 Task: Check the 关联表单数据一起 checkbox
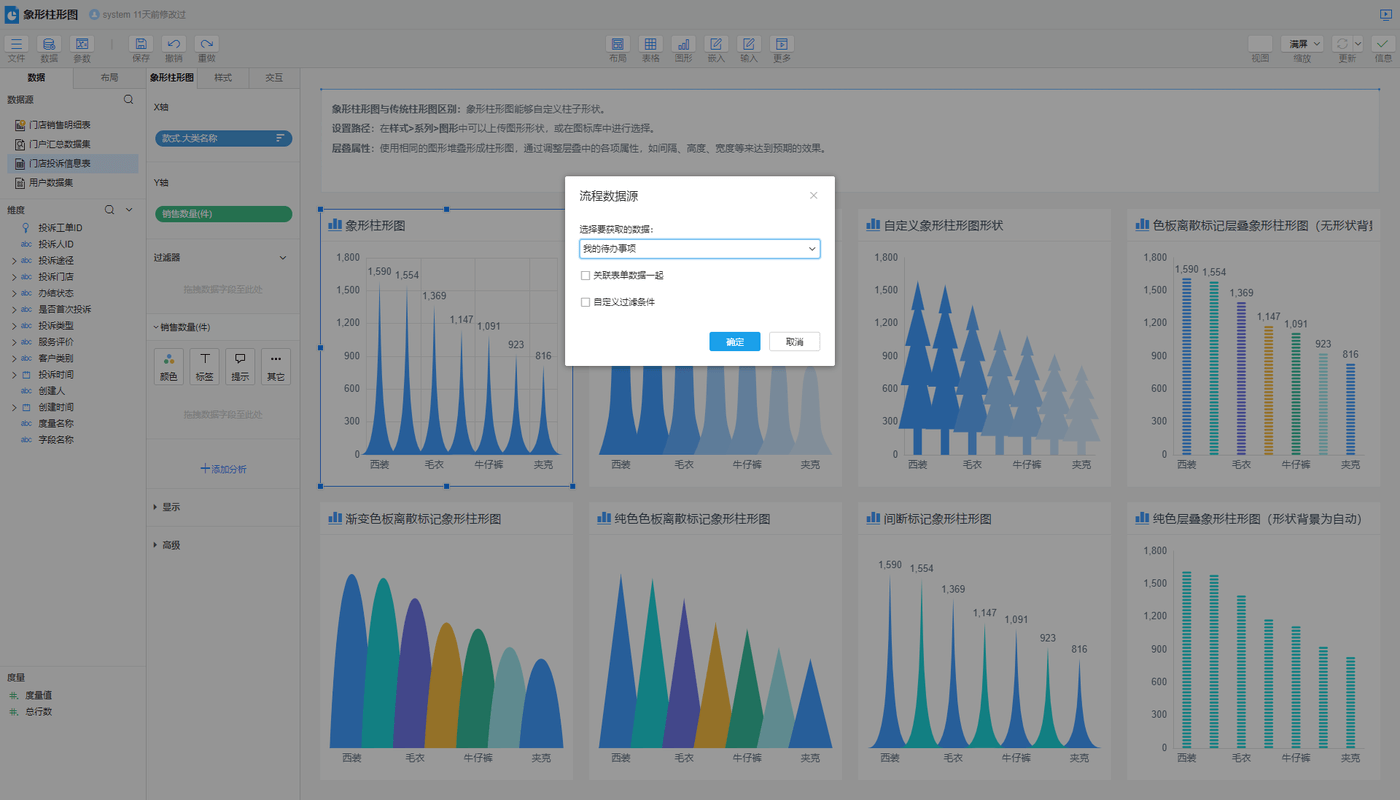click(585, 275)
